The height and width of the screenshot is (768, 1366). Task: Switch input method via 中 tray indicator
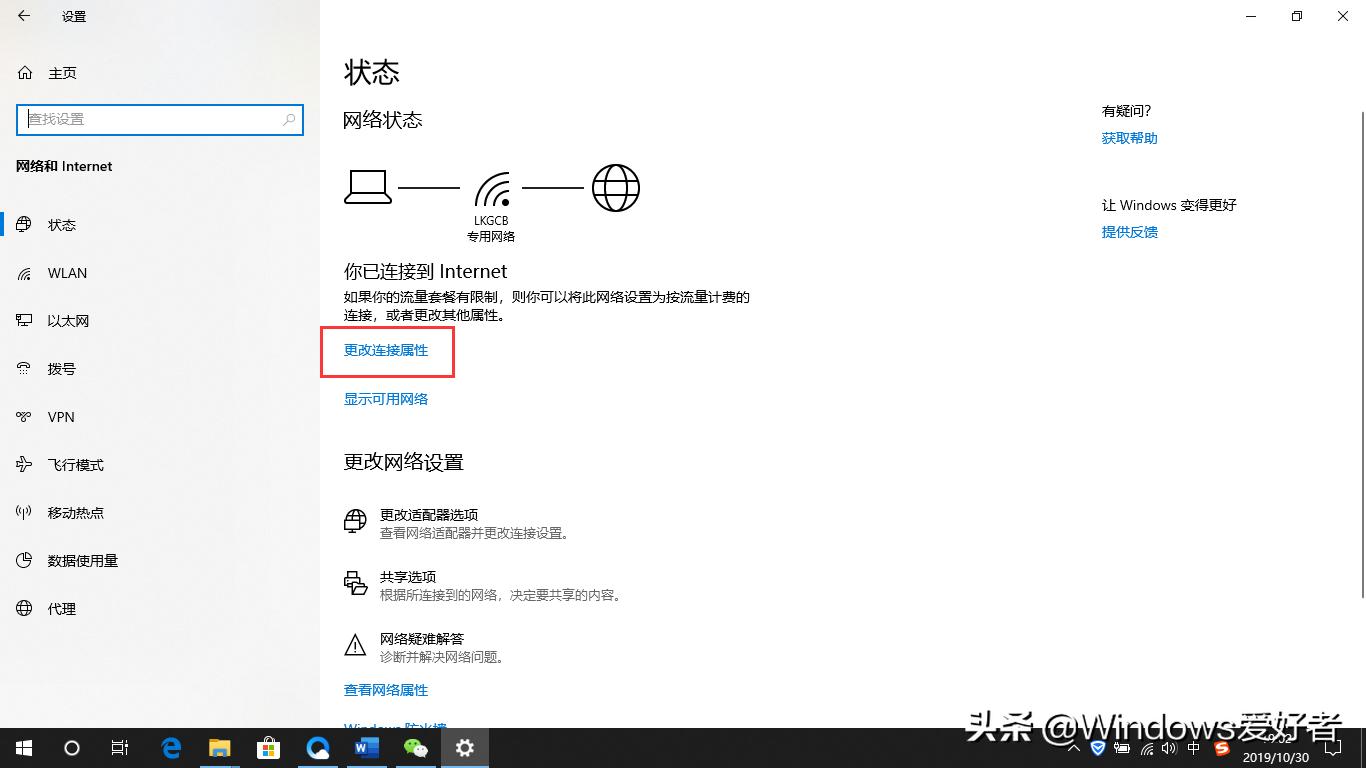[x=1194, y=747]
